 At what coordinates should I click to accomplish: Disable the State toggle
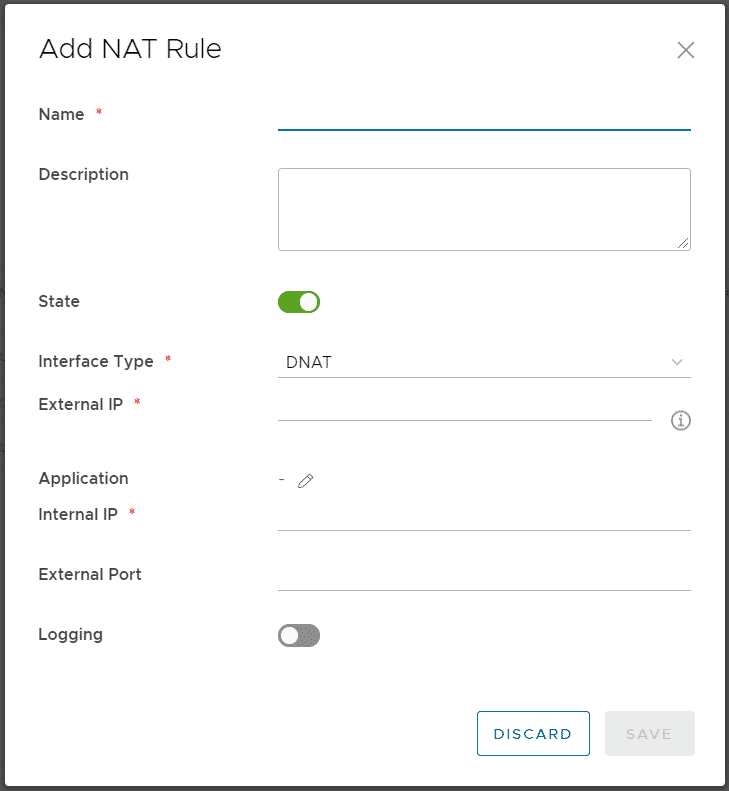(299, 302)
